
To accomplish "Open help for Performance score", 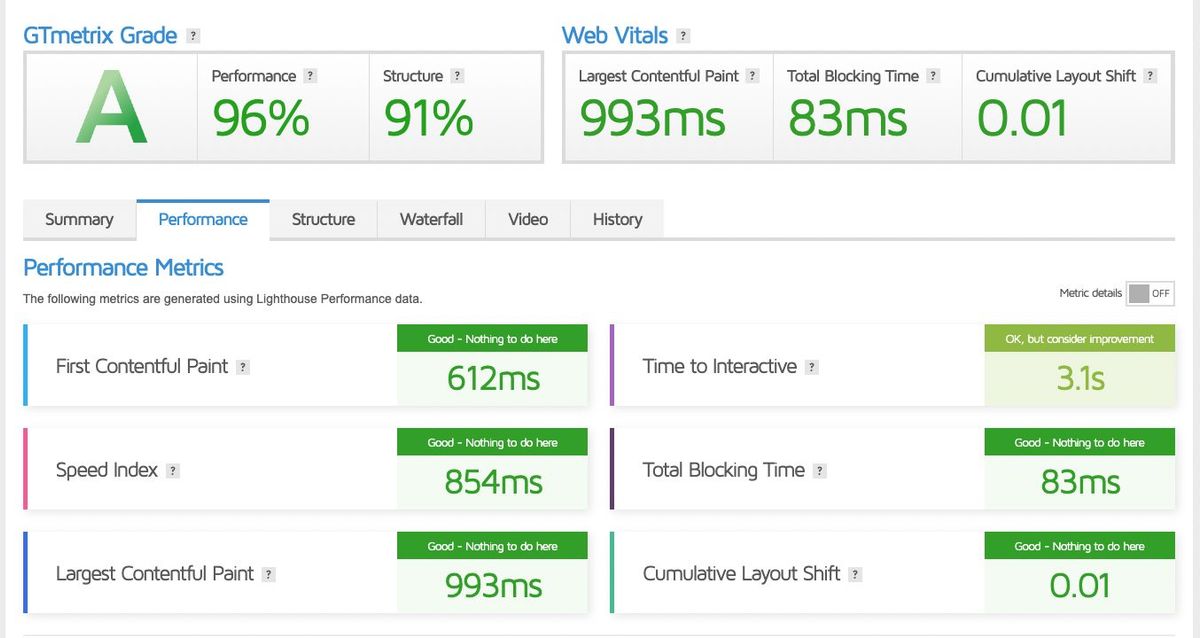I will pyautogui.click(x=310, y=76).
